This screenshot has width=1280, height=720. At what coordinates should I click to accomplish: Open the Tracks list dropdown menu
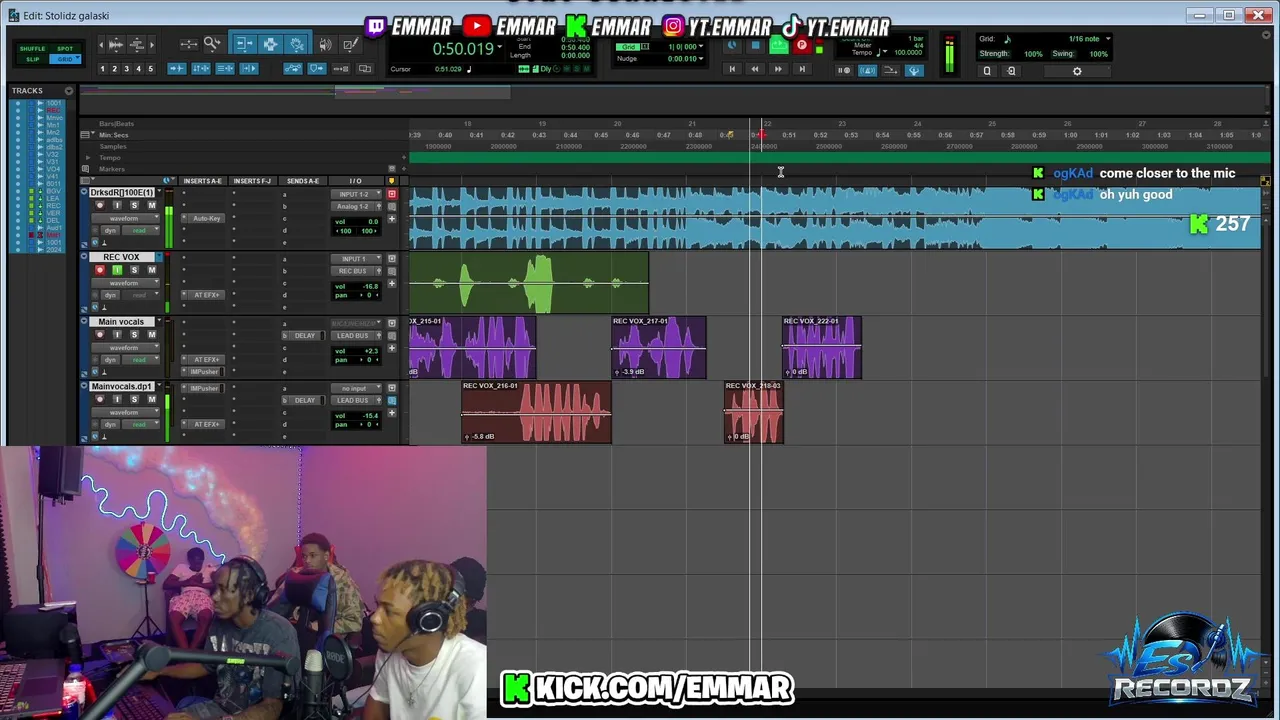point(69,91)
